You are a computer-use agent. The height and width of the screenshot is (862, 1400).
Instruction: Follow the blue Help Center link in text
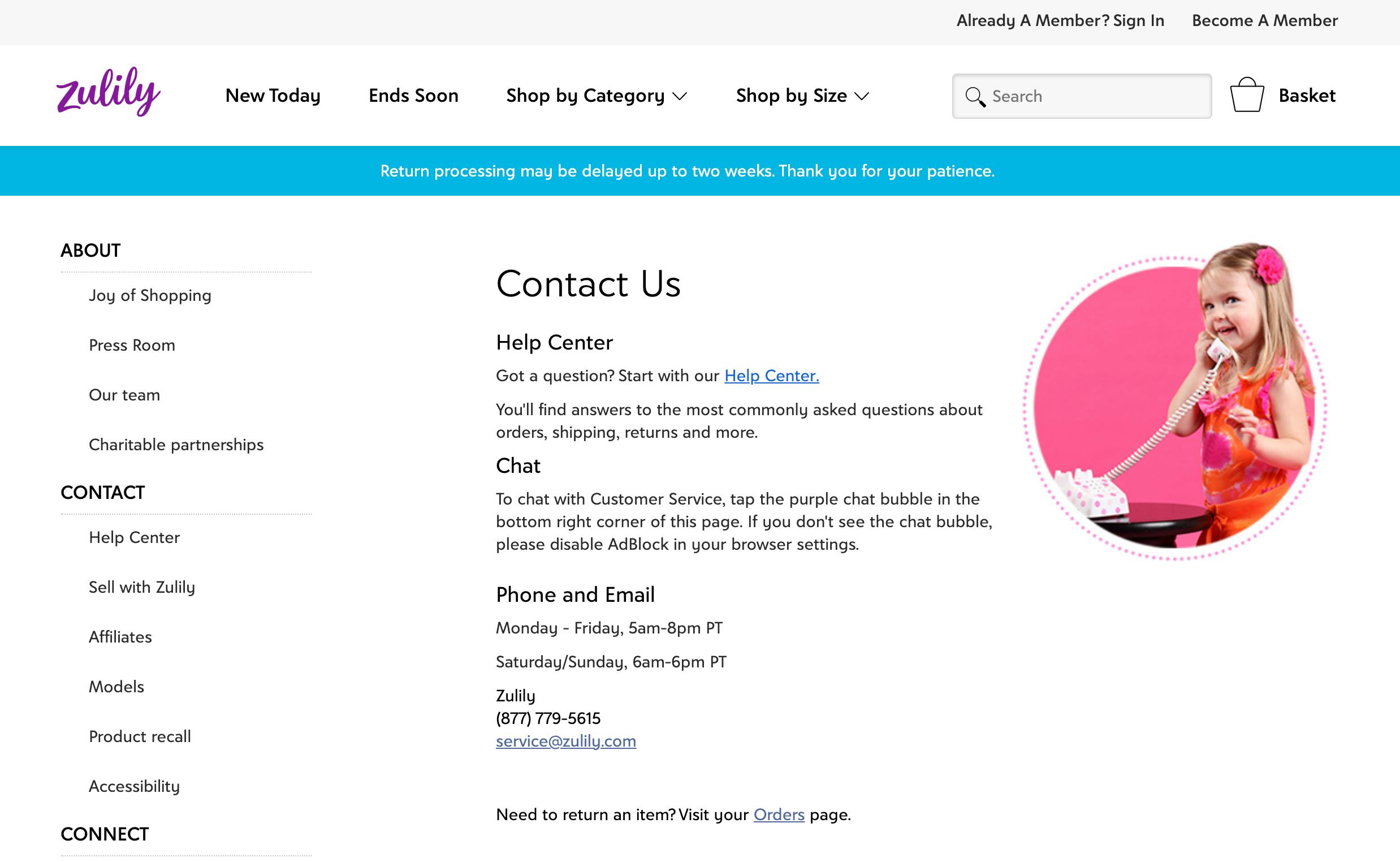pos(771,376)
